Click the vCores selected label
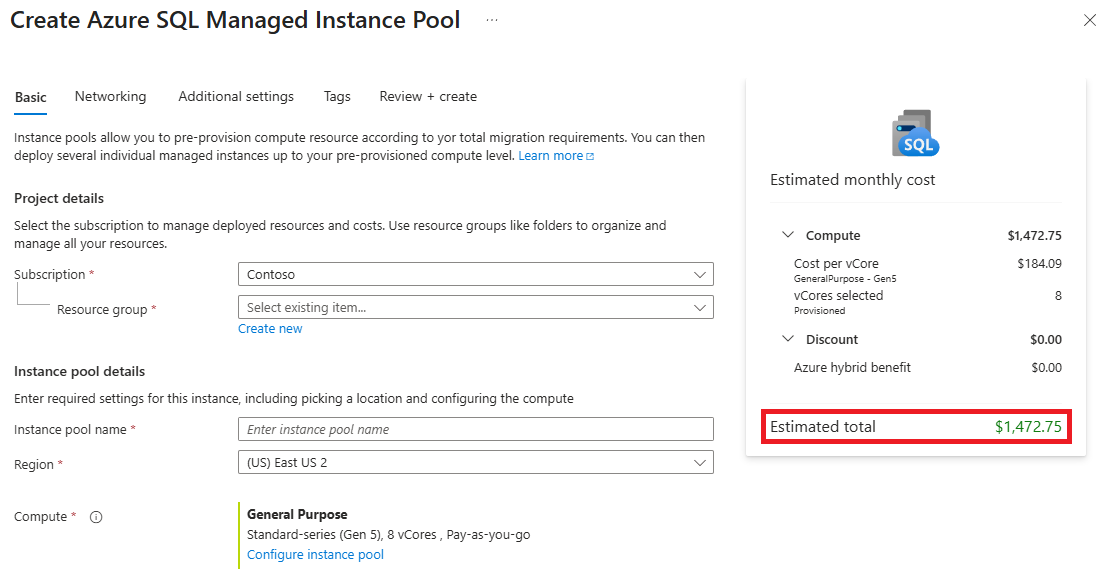 (x=838, y=295)
